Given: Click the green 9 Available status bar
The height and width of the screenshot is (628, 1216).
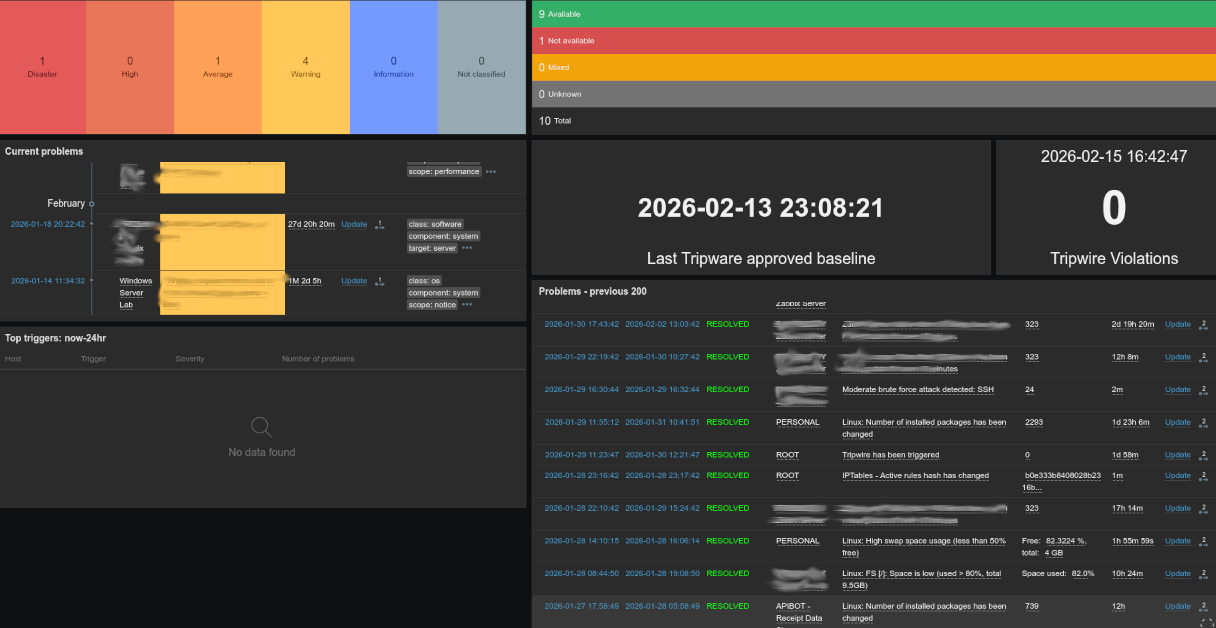Looking at the screenshot, I should [x=870, y=14].
